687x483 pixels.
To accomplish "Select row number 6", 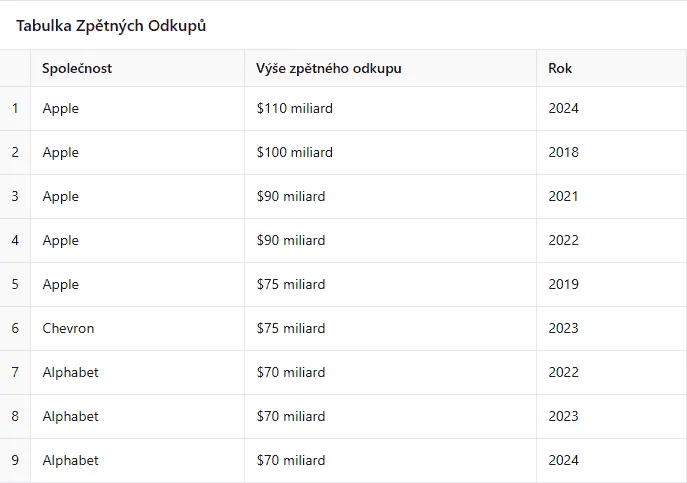I will (15, 328).
